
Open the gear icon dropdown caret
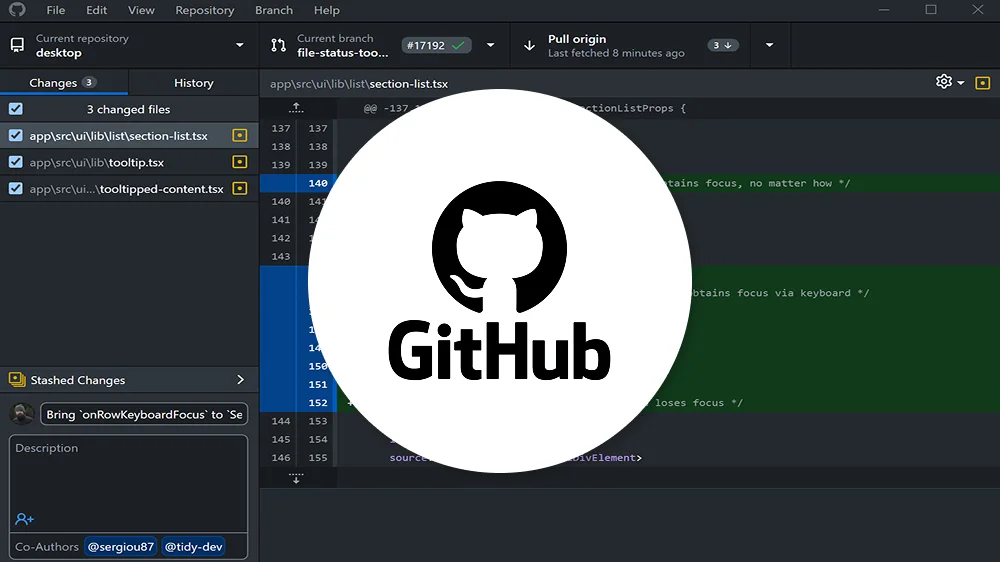960,83
